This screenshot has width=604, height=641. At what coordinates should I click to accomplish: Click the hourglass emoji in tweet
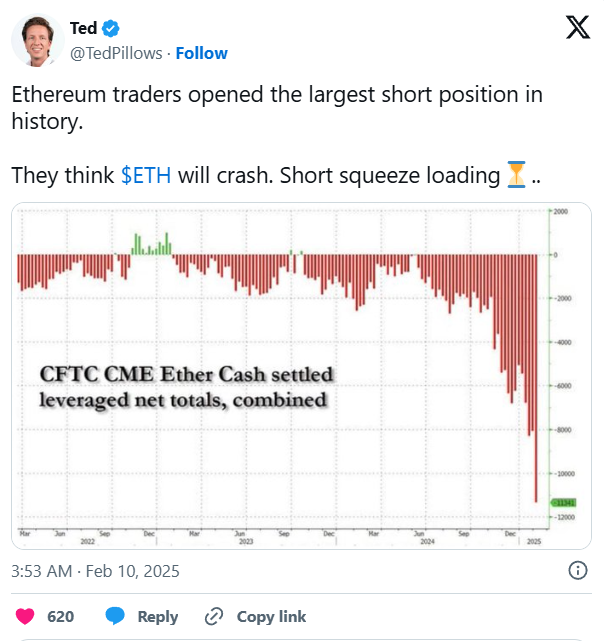tap(516, 175)
